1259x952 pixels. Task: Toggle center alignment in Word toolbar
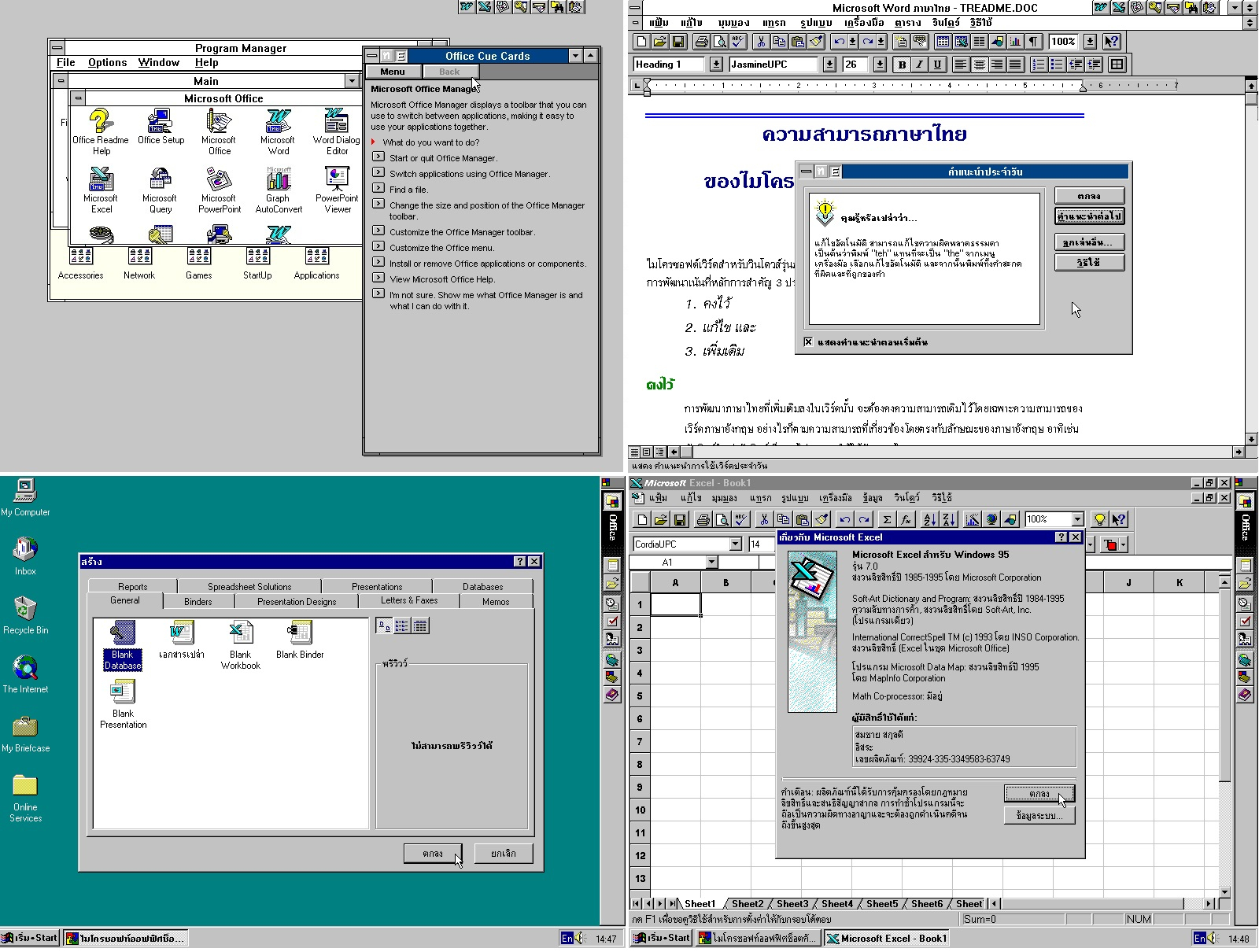tap(979, 65)
